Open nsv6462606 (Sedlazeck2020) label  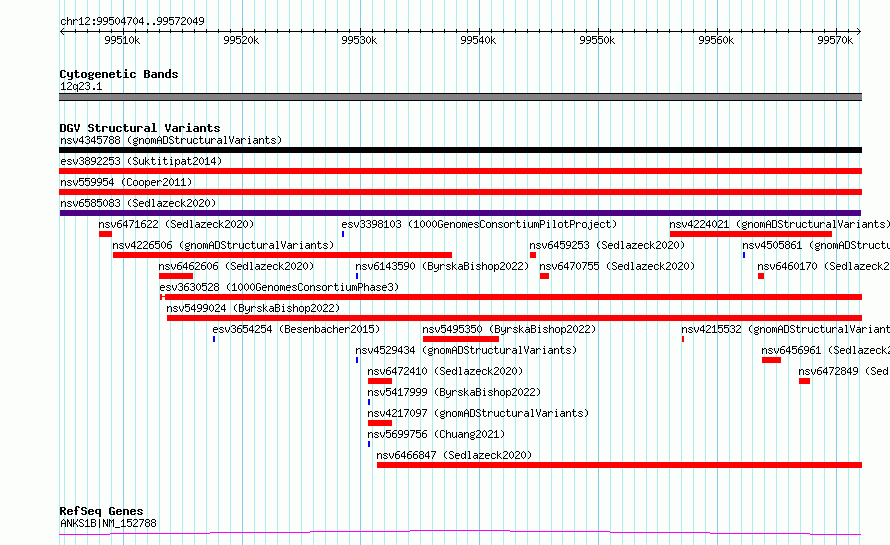point(236,266)
